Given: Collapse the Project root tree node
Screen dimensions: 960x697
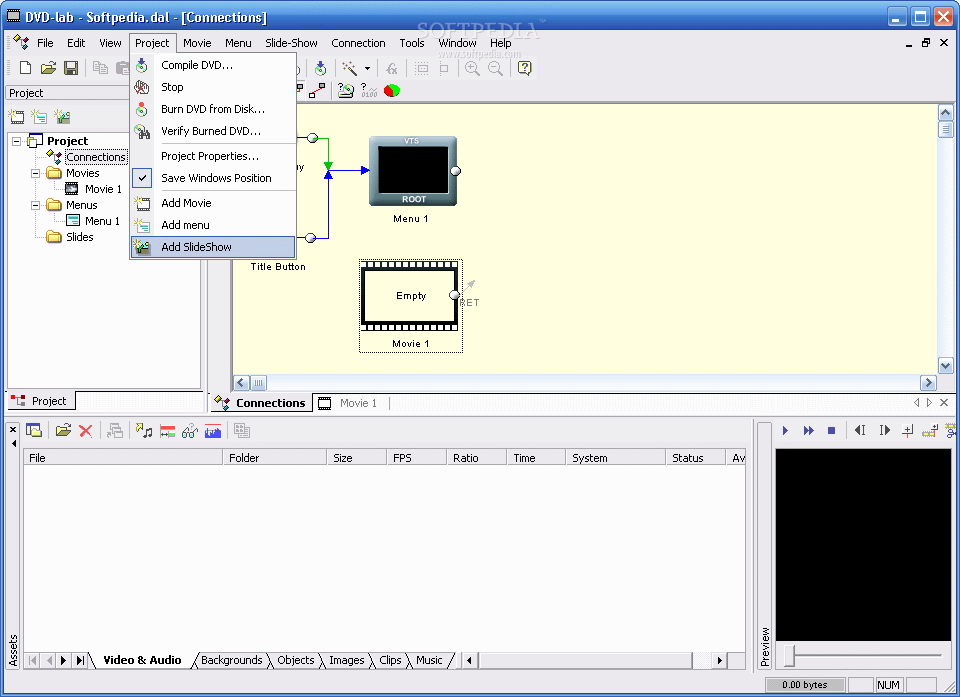Looking at the screenshot, I should pos(17,141).
